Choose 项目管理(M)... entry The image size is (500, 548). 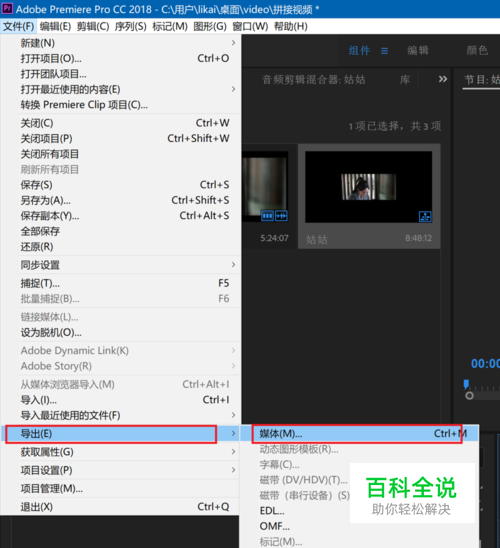[x=121, y=489]
